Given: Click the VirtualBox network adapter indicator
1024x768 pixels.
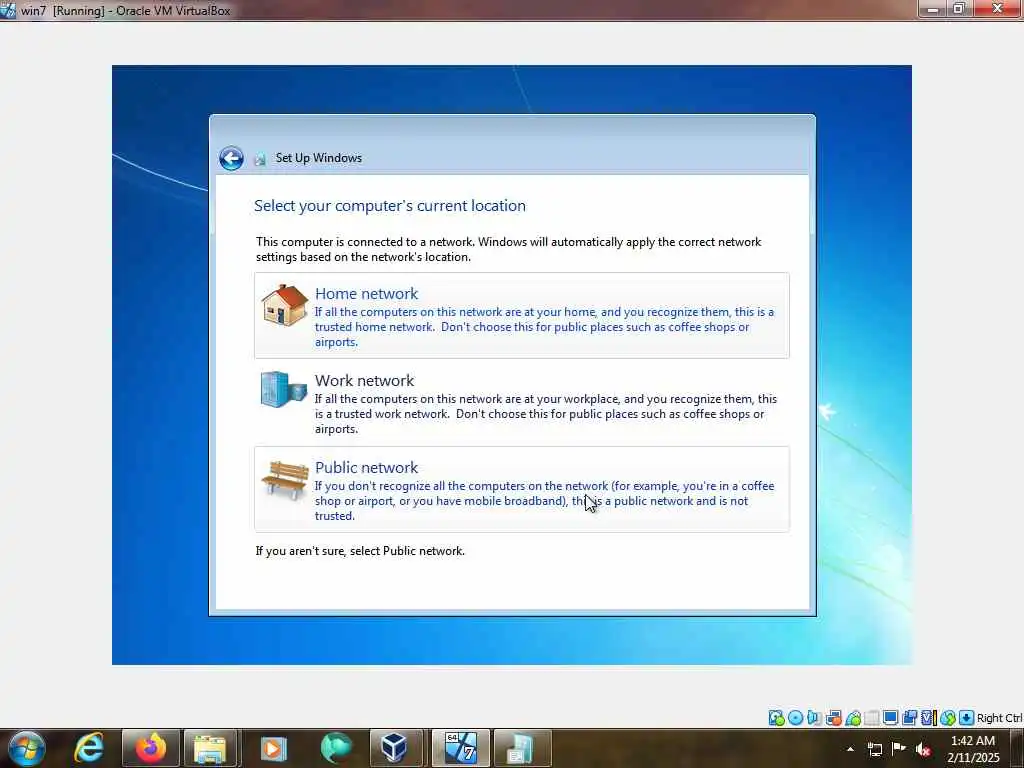Looking at the screenshot, I should tap(833, 718).
